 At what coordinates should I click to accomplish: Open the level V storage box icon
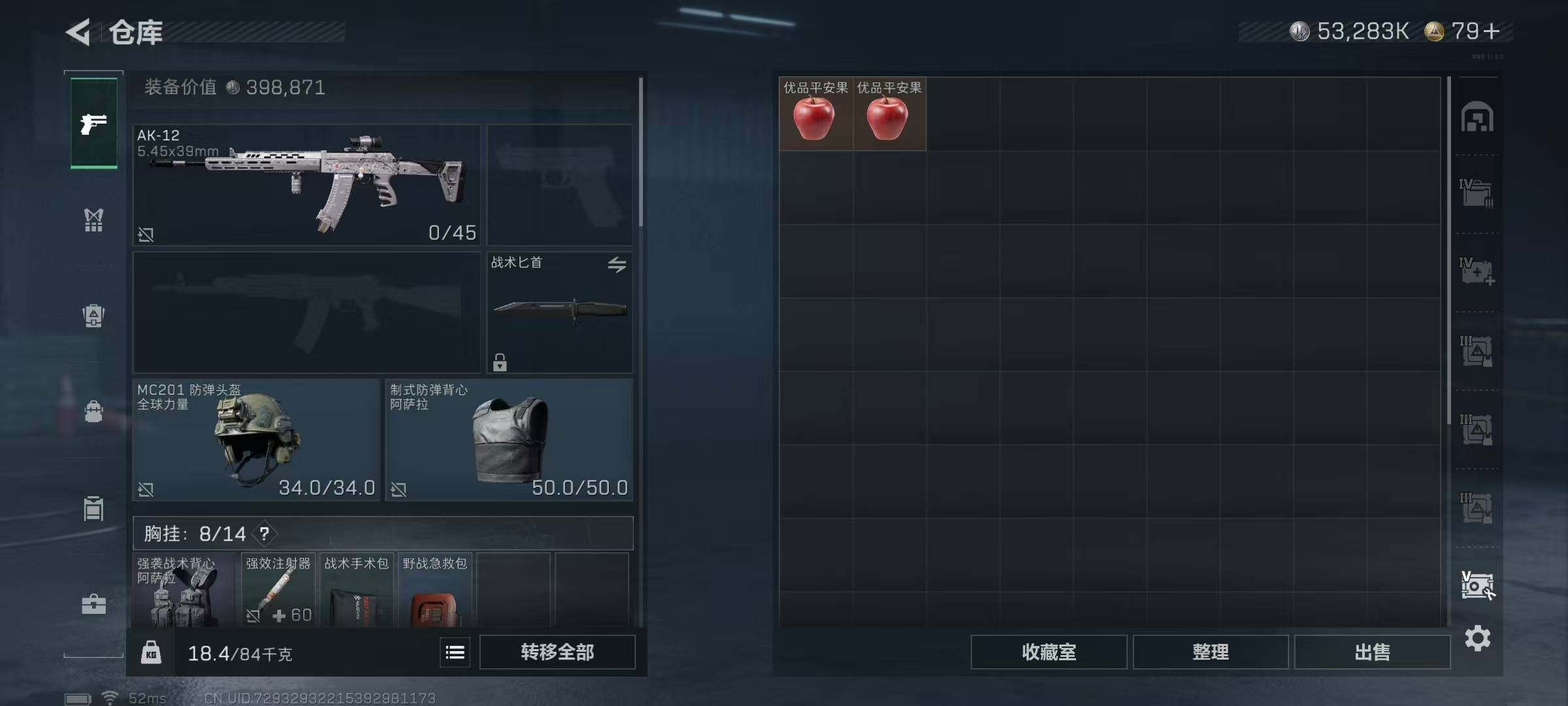point(1477,585)
